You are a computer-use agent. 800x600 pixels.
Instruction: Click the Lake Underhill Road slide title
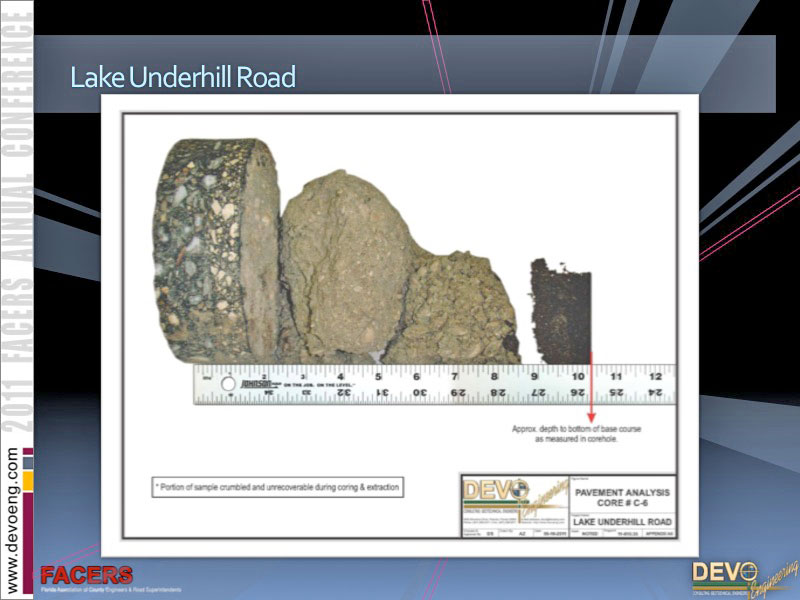click(x=183, y=77)
